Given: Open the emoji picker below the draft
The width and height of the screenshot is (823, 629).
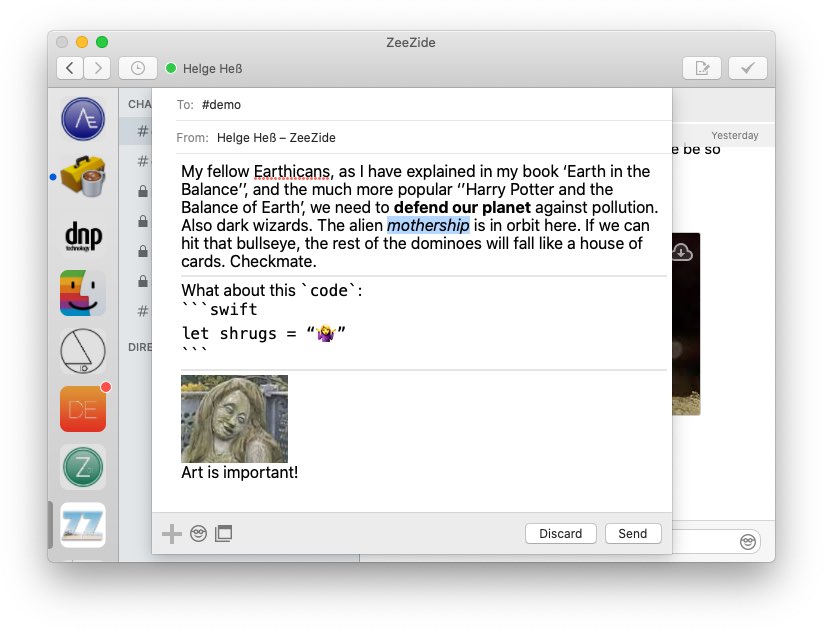Looking at the screenshot, I should (198, 533).
